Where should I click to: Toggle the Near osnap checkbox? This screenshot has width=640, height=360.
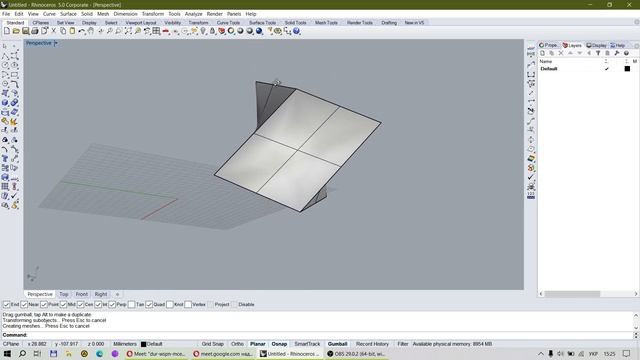coord(24,304)
